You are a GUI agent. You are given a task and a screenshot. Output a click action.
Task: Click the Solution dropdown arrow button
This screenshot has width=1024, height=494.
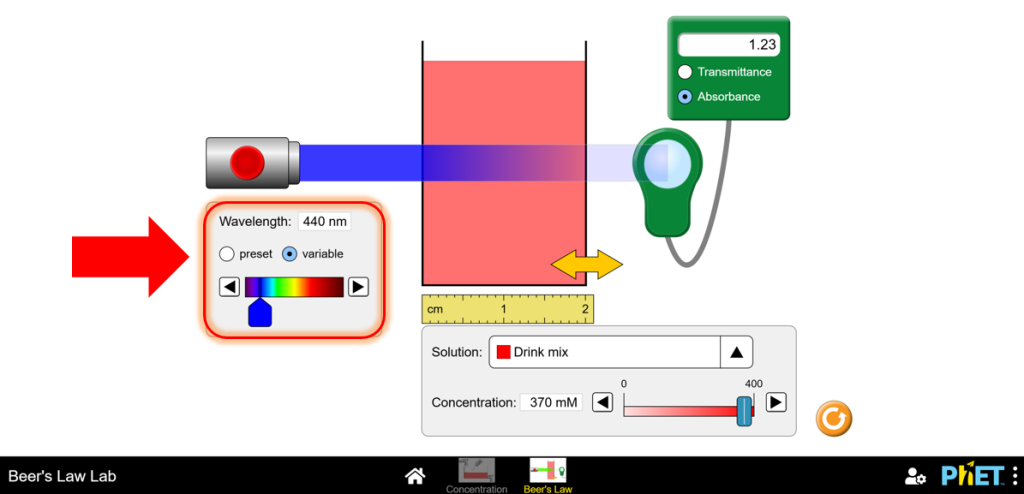tap(737, 352)
